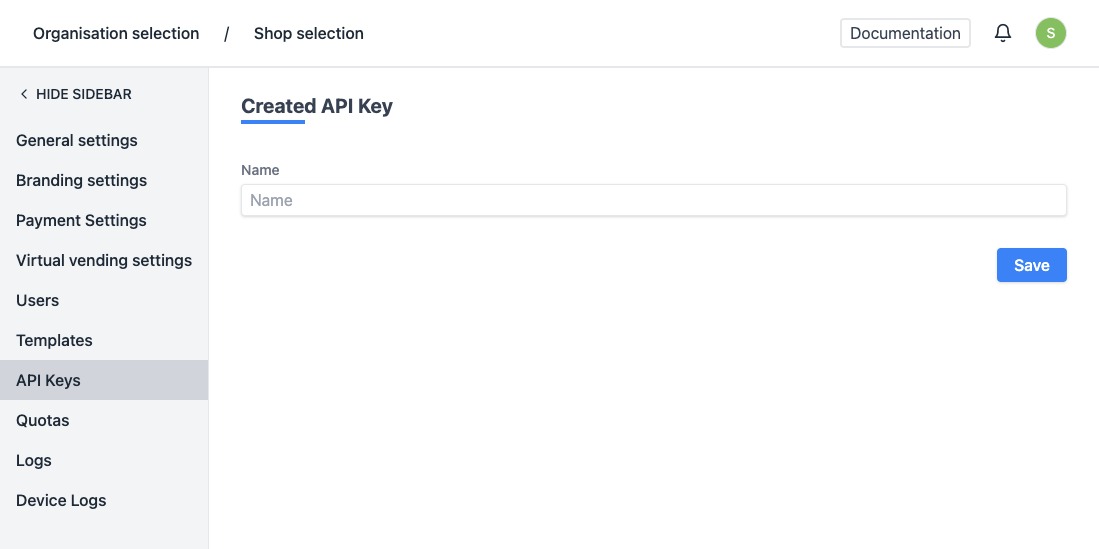View Logs from the sidebar
This screenshot has height=549, width=1099.
click(x=34, y=460)
